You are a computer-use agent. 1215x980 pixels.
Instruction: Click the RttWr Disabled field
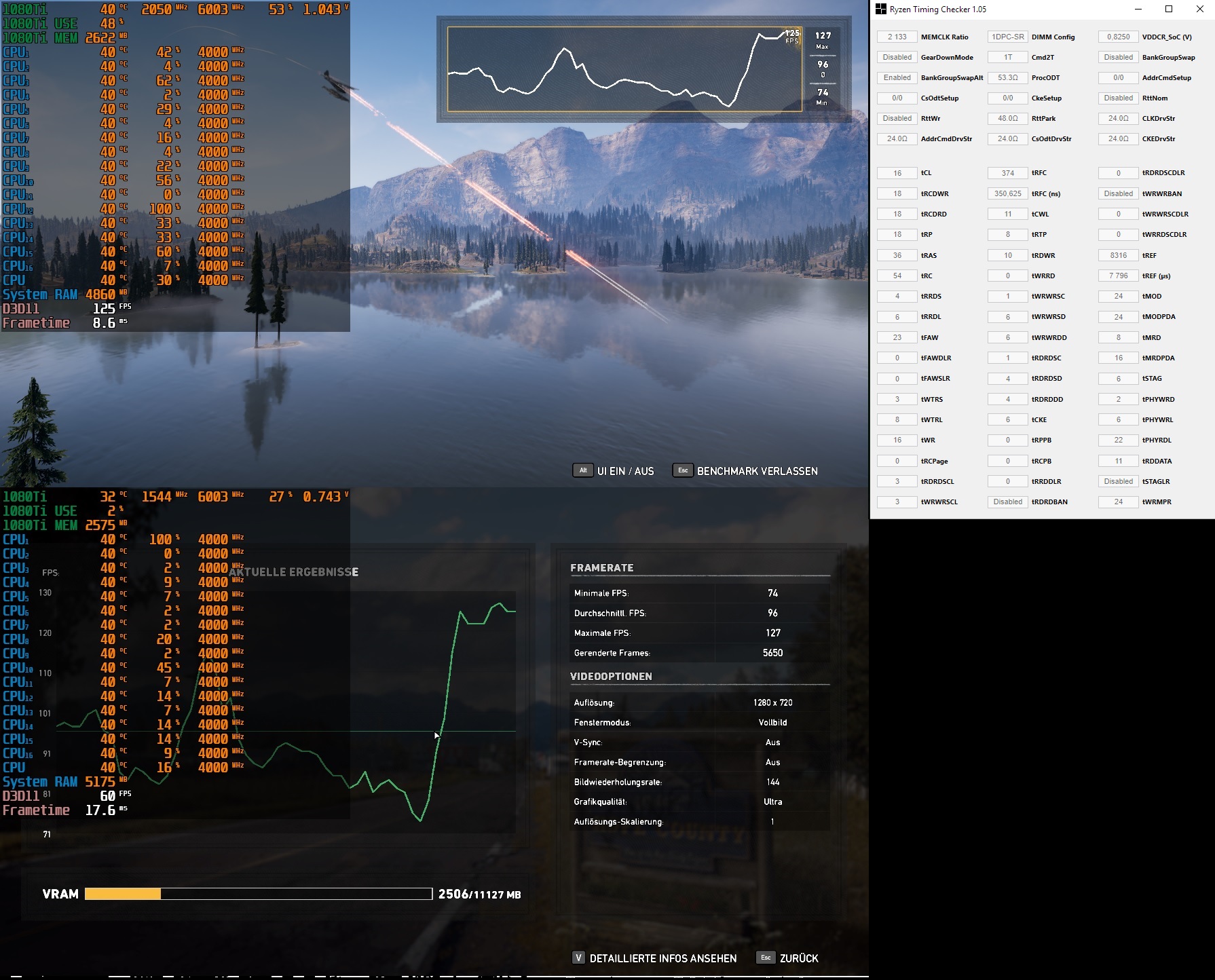pyautogui.click(x=897, y=118)
